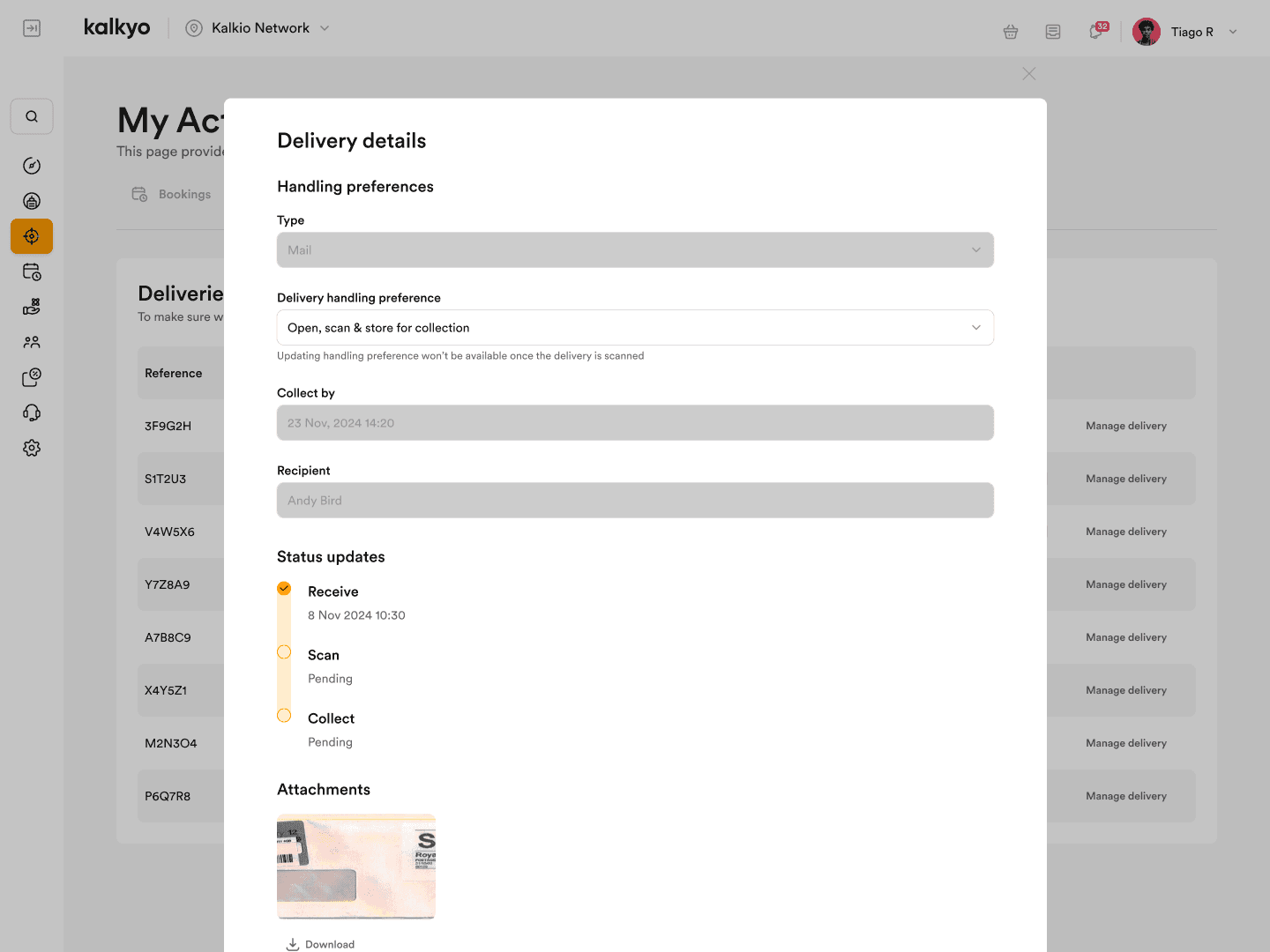Open the Kalkio Network location dropdown
Screen dimensions: 1270x952
pos(258,28)
